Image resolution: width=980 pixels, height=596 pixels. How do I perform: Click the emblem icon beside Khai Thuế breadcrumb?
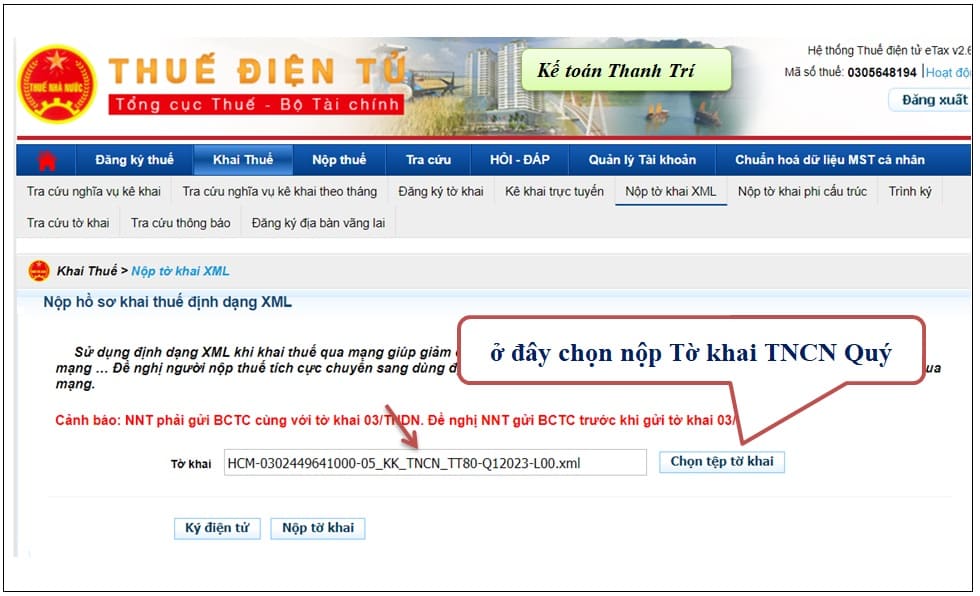39,271
